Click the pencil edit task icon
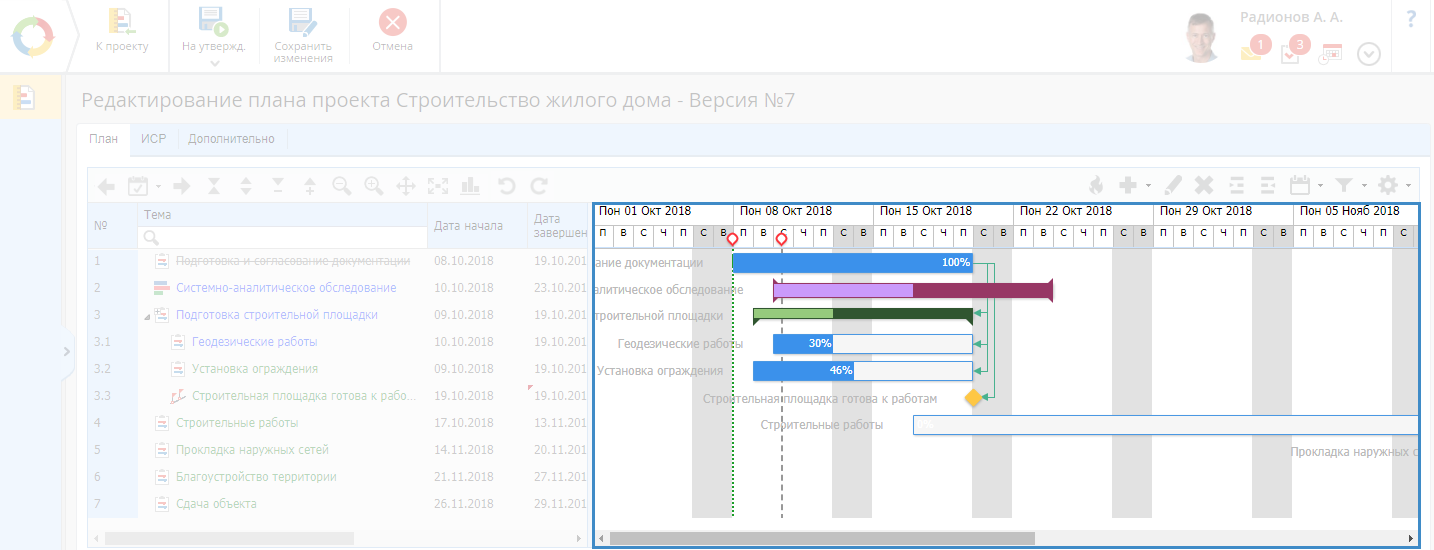Image resolution: width=1434 pixels, height=550 pixels. 1174,185
